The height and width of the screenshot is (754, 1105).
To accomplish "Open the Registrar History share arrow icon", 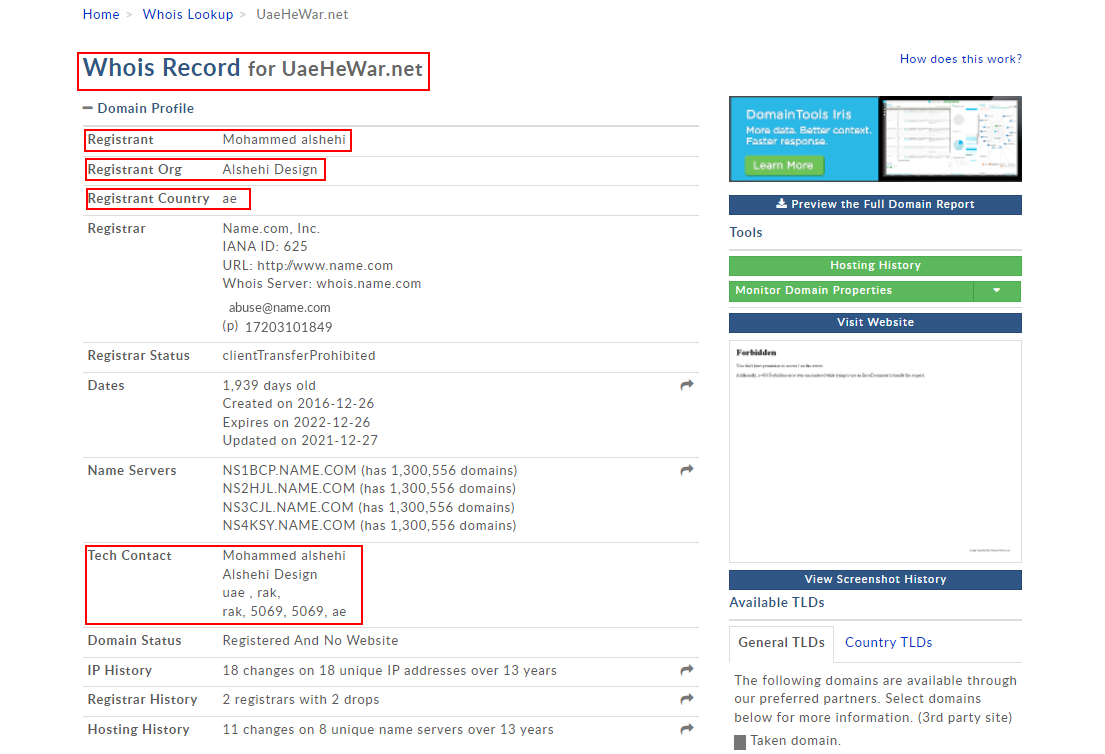I will (x=686, y=699).
